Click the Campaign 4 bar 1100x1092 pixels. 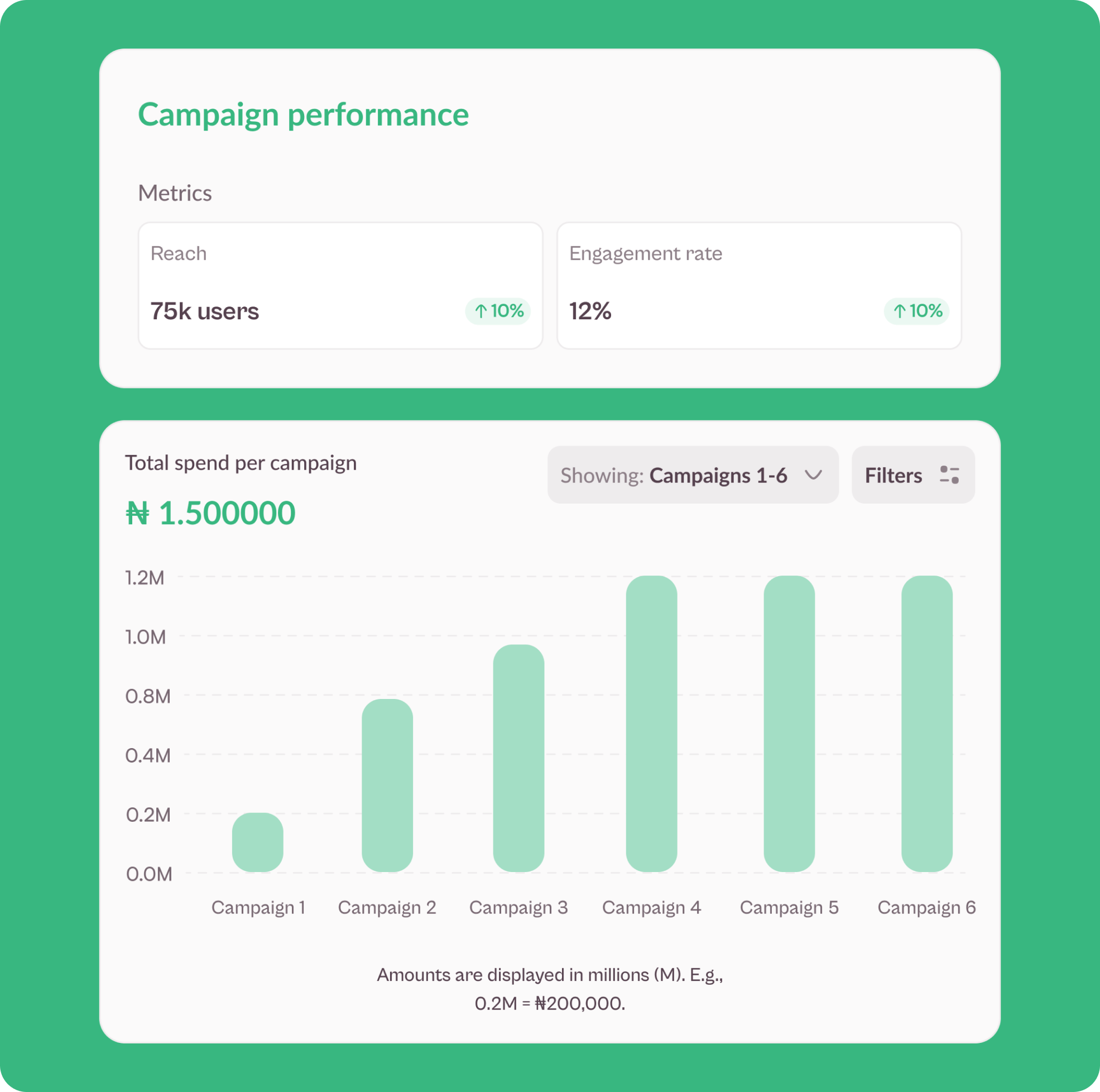coord(651,724)
